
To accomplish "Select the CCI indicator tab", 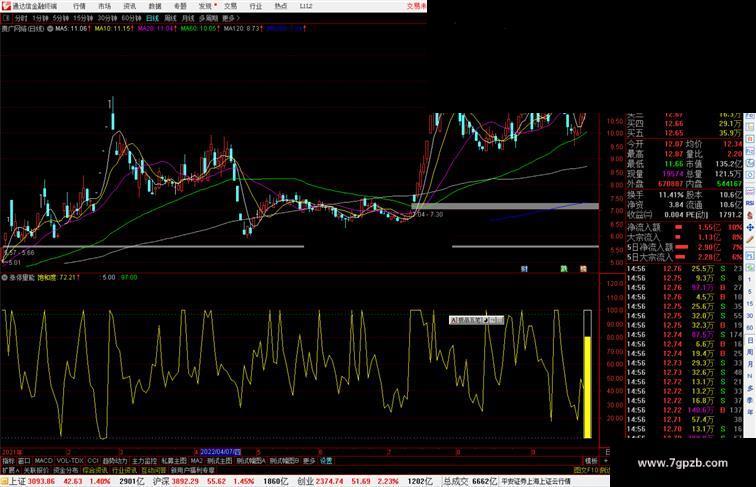I will (x=93, y=461).
